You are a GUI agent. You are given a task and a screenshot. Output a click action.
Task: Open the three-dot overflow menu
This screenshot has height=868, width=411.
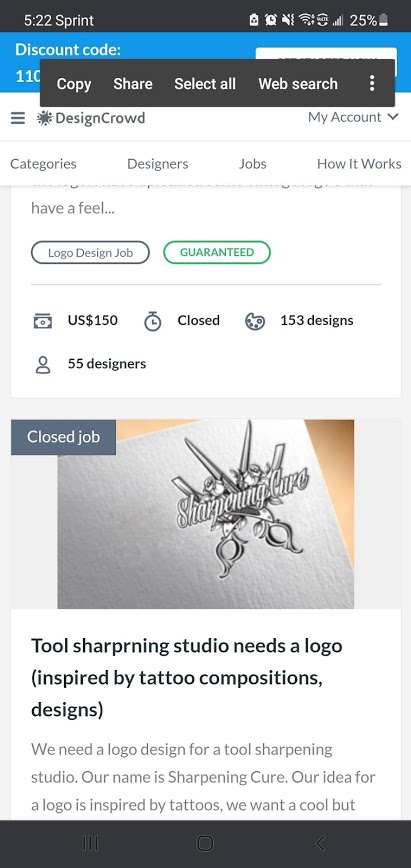372,84
